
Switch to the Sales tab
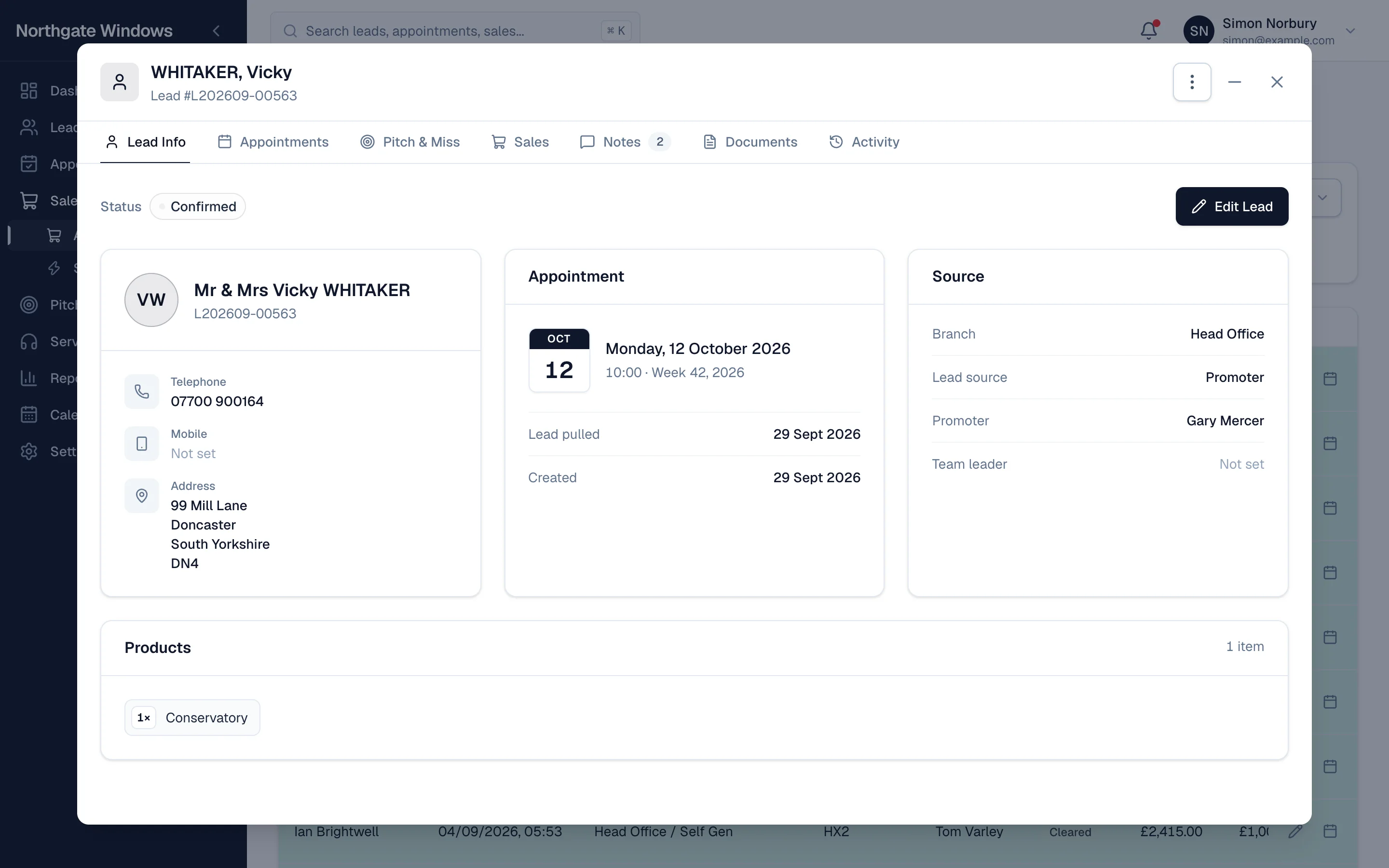coord(520,142)
